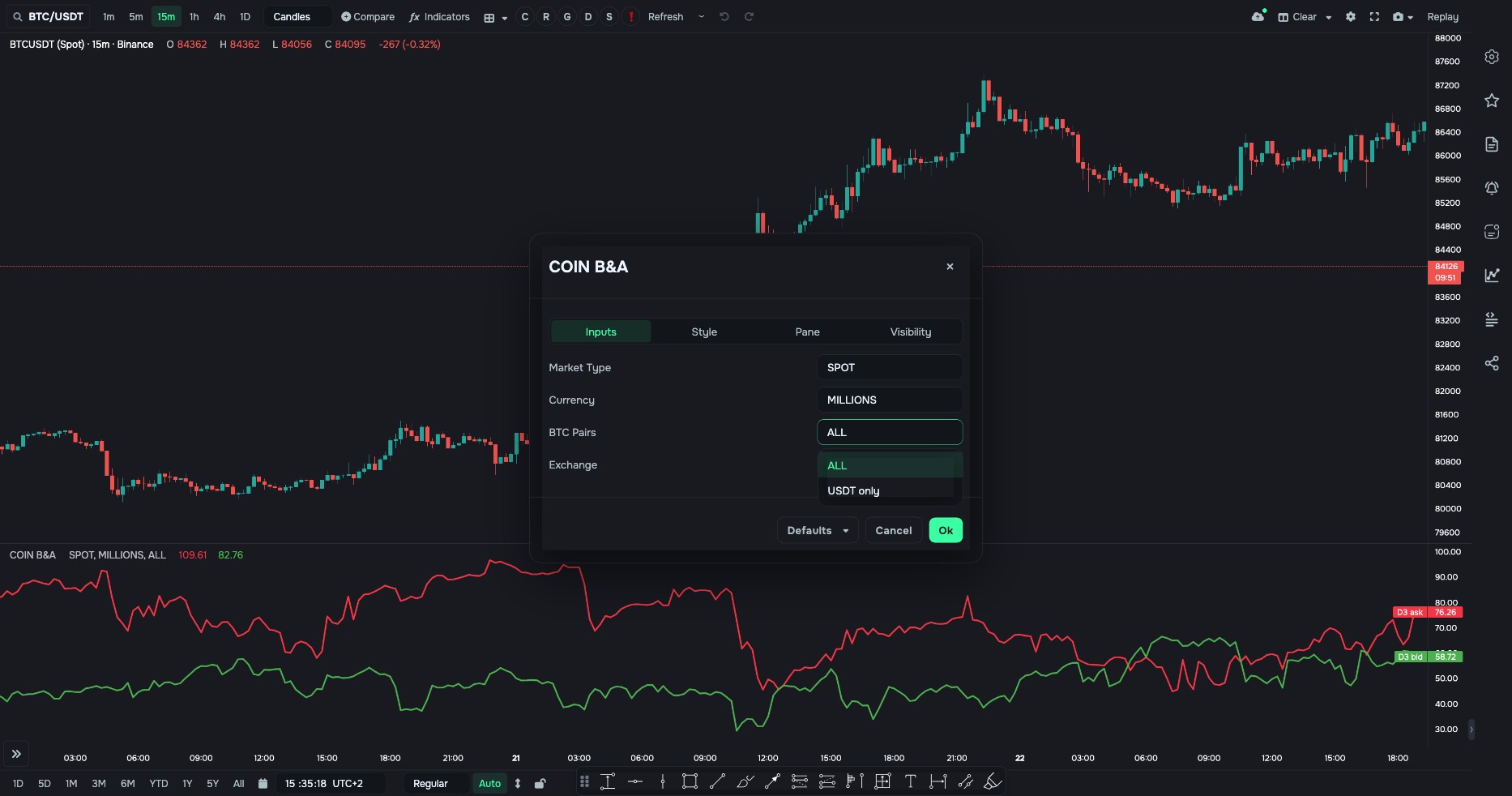Open the Candles chart type dropdown
Viewport: 1512px width, 796px height.
point(297,16)
